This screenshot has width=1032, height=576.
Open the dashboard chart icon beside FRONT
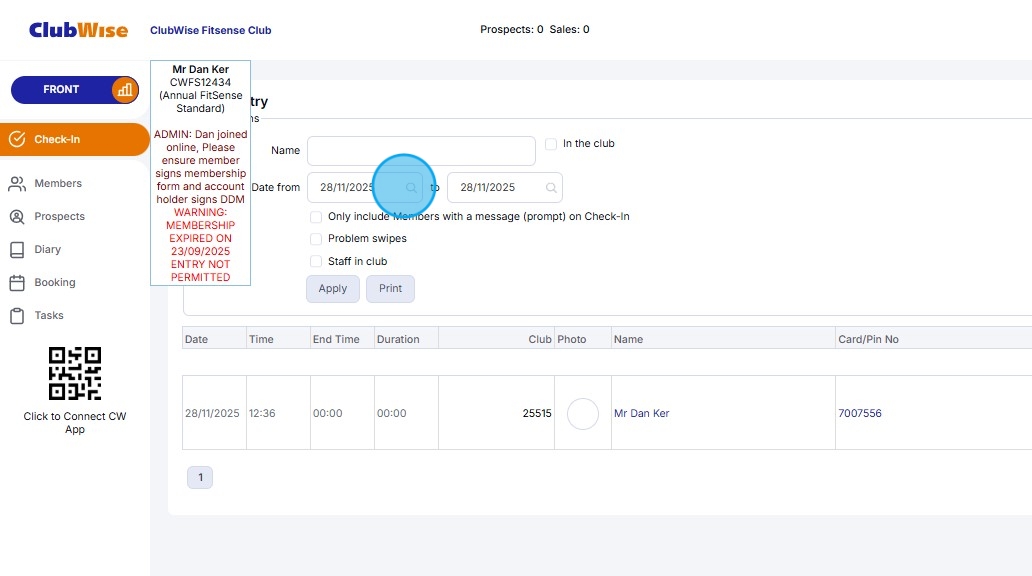[124, 90]
